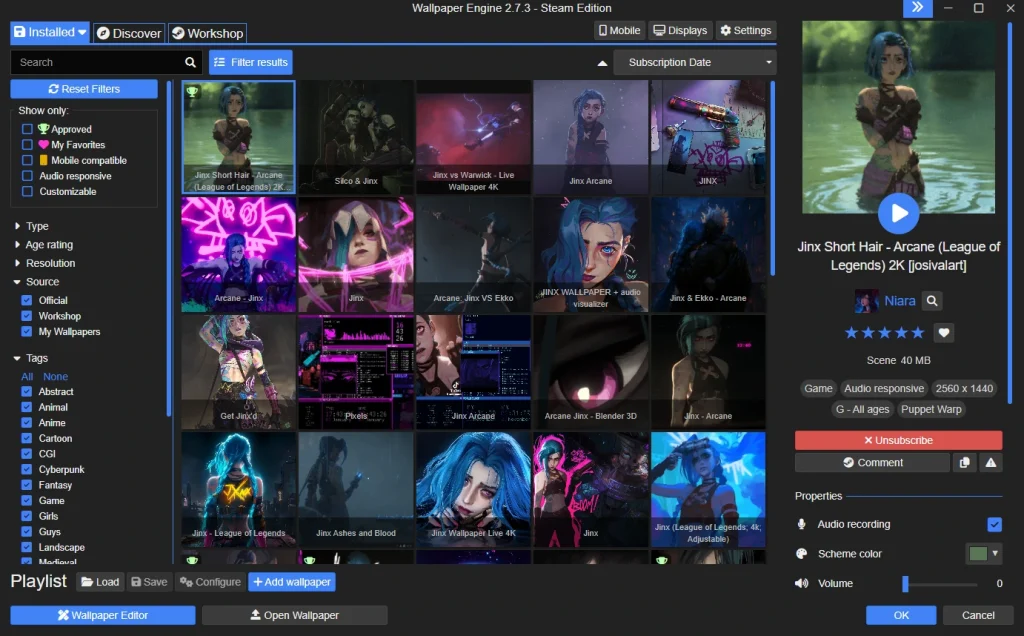Enable the Customizable filter checkbox

(x=27, y=191)
